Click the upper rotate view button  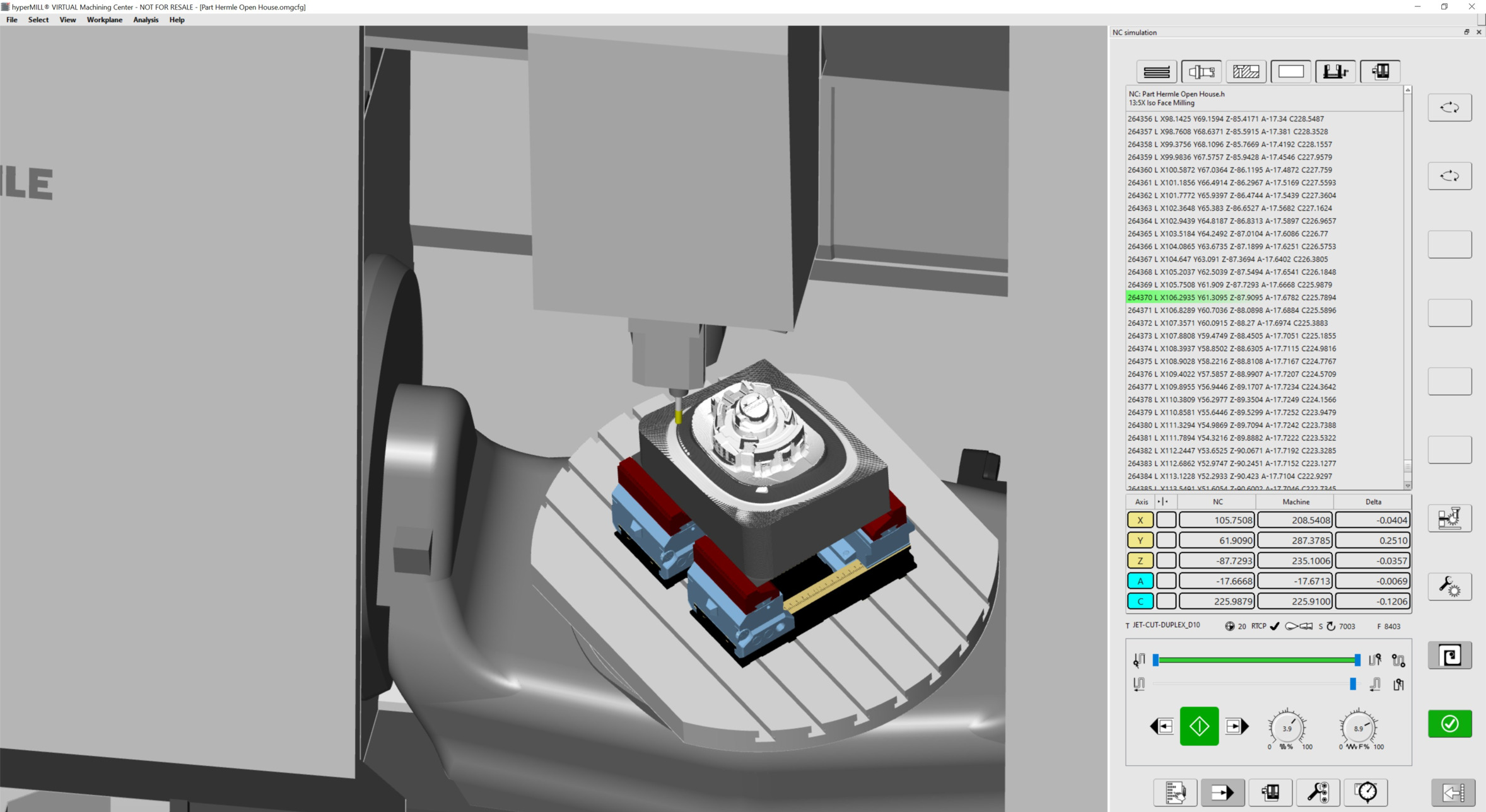[x=1449, y=107]
